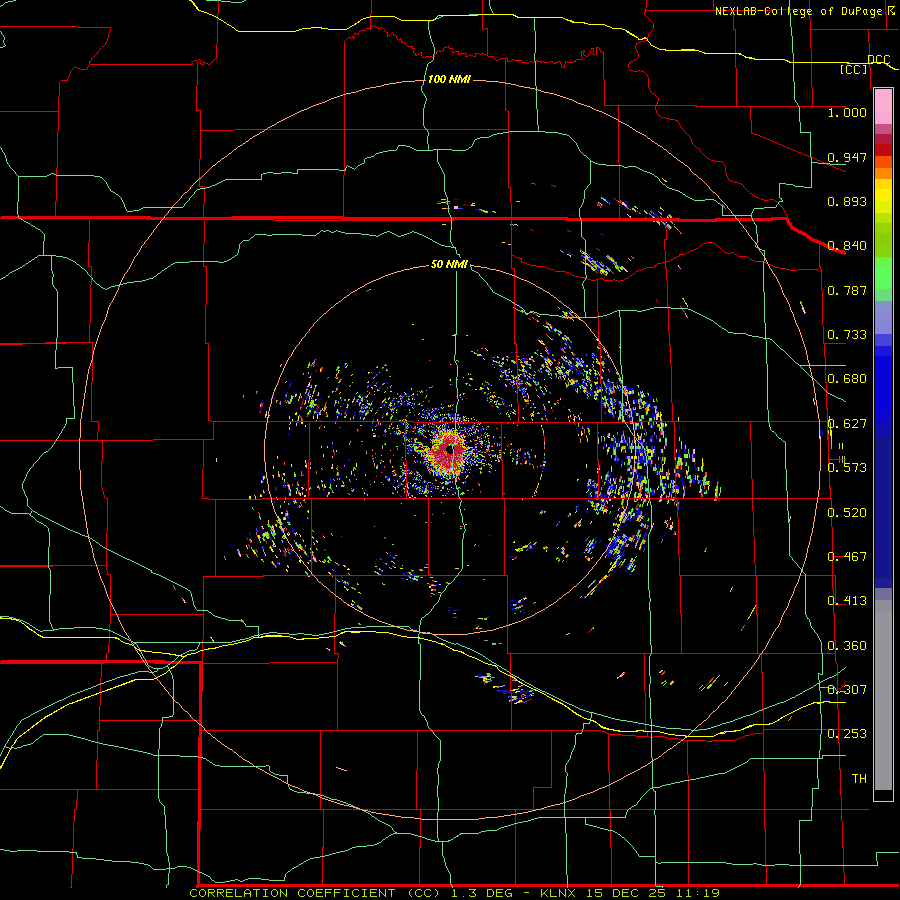Click the 1.000 value on the color scale
This screenshot has width=900, height=900.
847,112
